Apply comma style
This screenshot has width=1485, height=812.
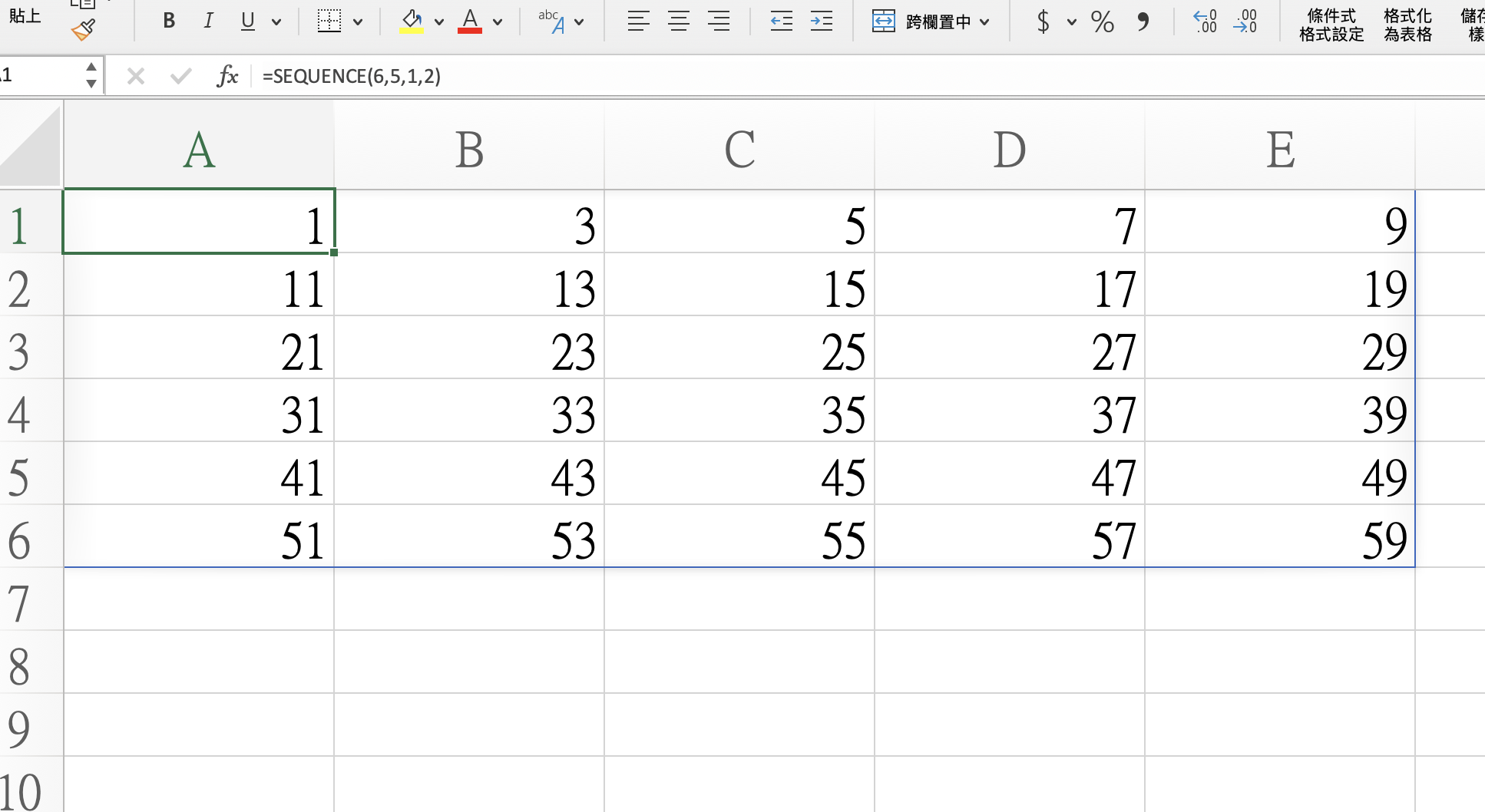click(x=1143, y=21)
